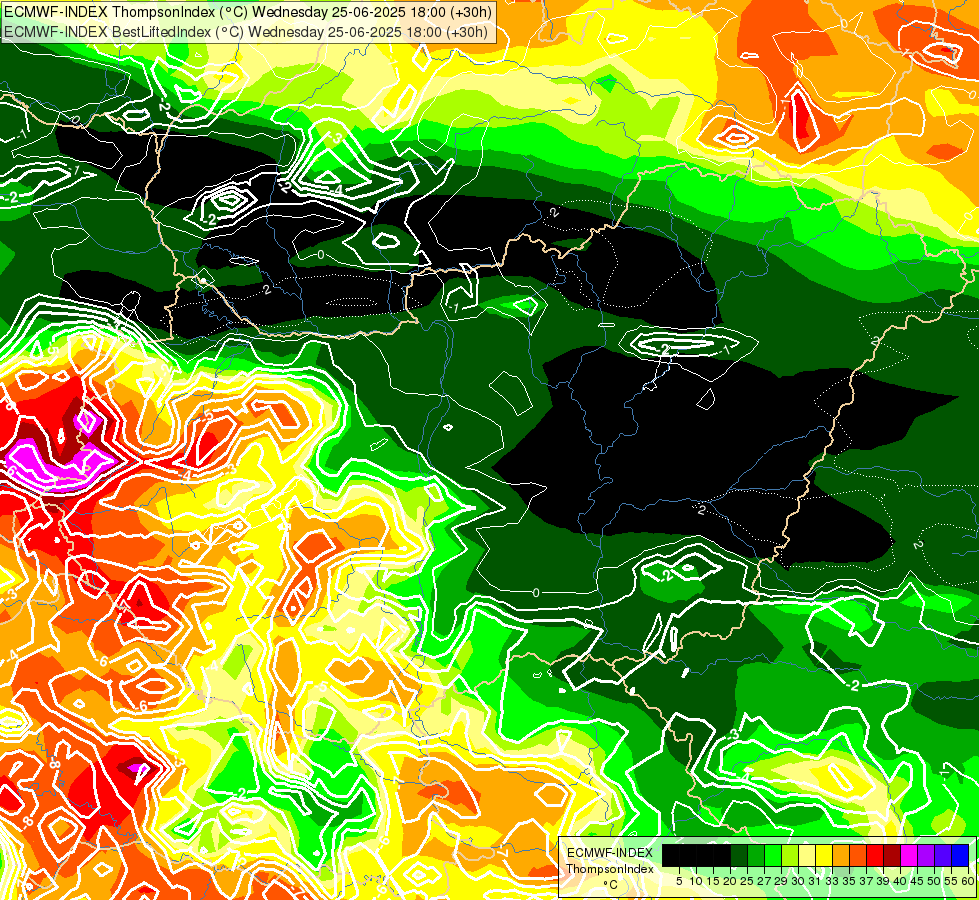The width and height of the screenshot is (979, 900).
Task: Click the dark green 20–25 legend swatch
Action: point(739,856)
